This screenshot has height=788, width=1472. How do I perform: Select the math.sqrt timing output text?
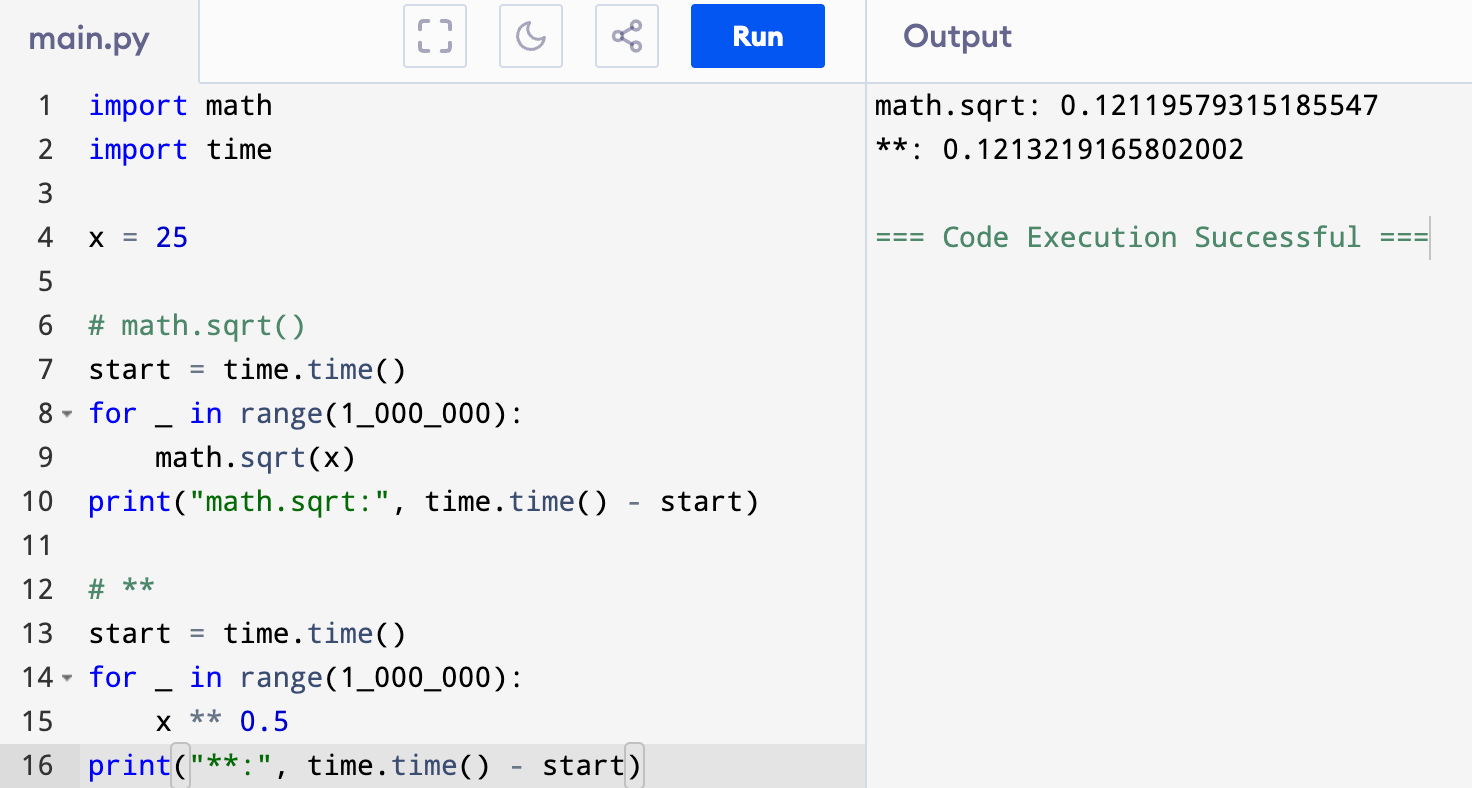coord(1125,104)
